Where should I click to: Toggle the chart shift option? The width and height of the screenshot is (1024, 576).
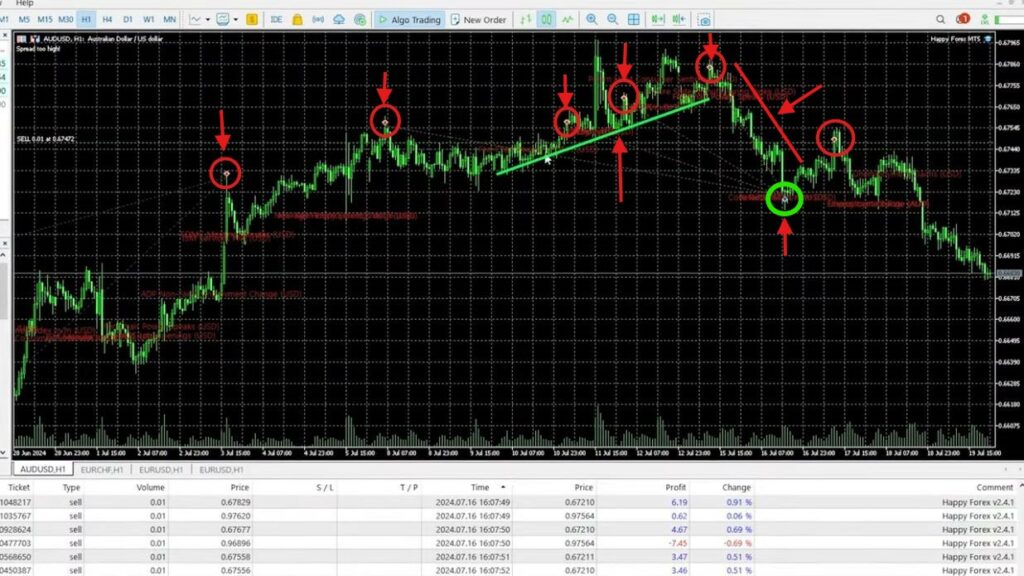tap(677, 18)
